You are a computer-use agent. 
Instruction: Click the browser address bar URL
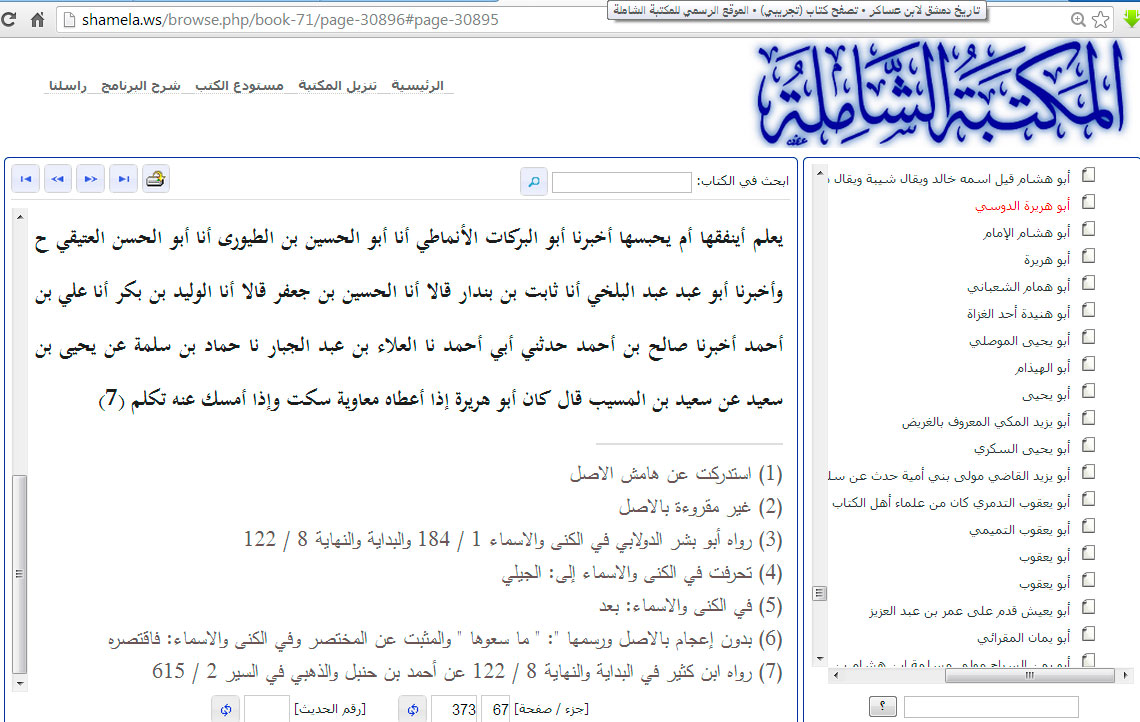290,20
